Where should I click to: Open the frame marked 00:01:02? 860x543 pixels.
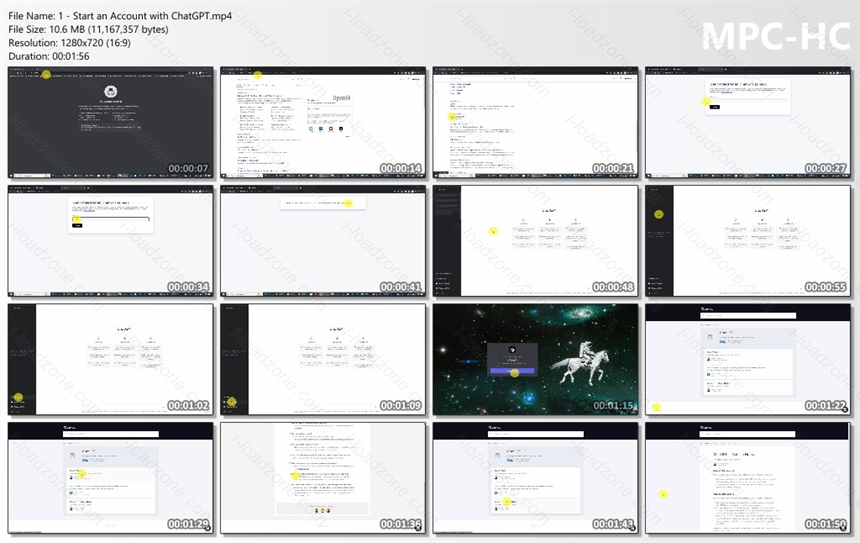click(111, 359)
